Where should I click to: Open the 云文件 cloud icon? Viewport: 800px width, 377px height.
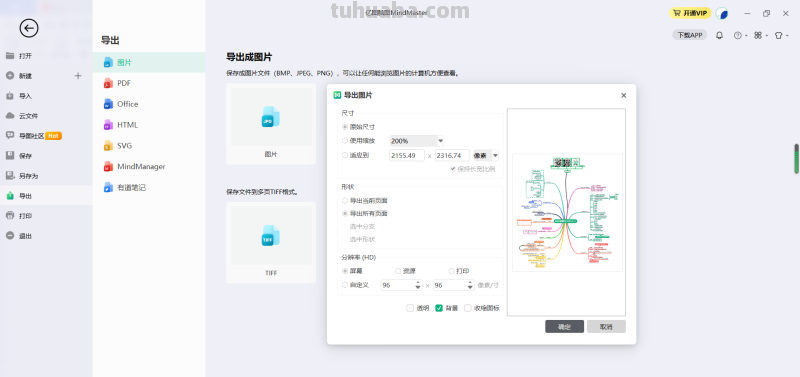click(10, 116)
